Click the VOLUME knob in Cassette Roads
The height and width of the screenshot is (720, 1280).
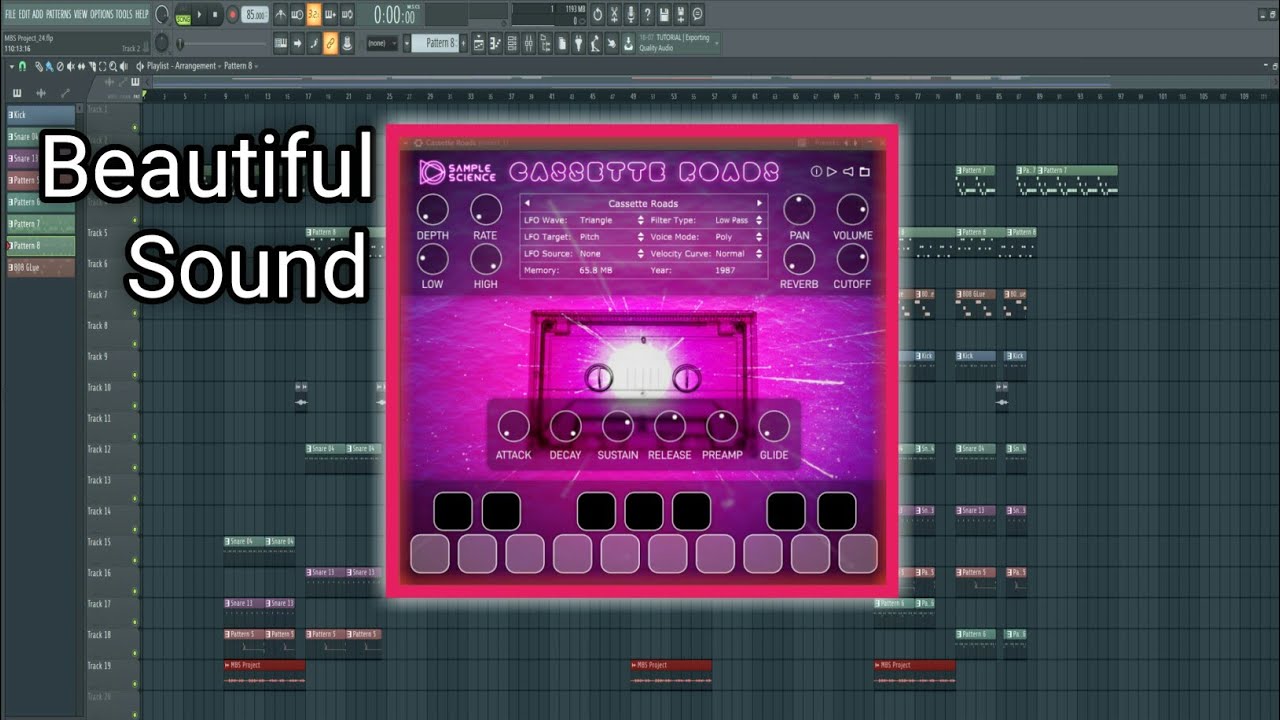pyautogui.click(x=852, y=210)
